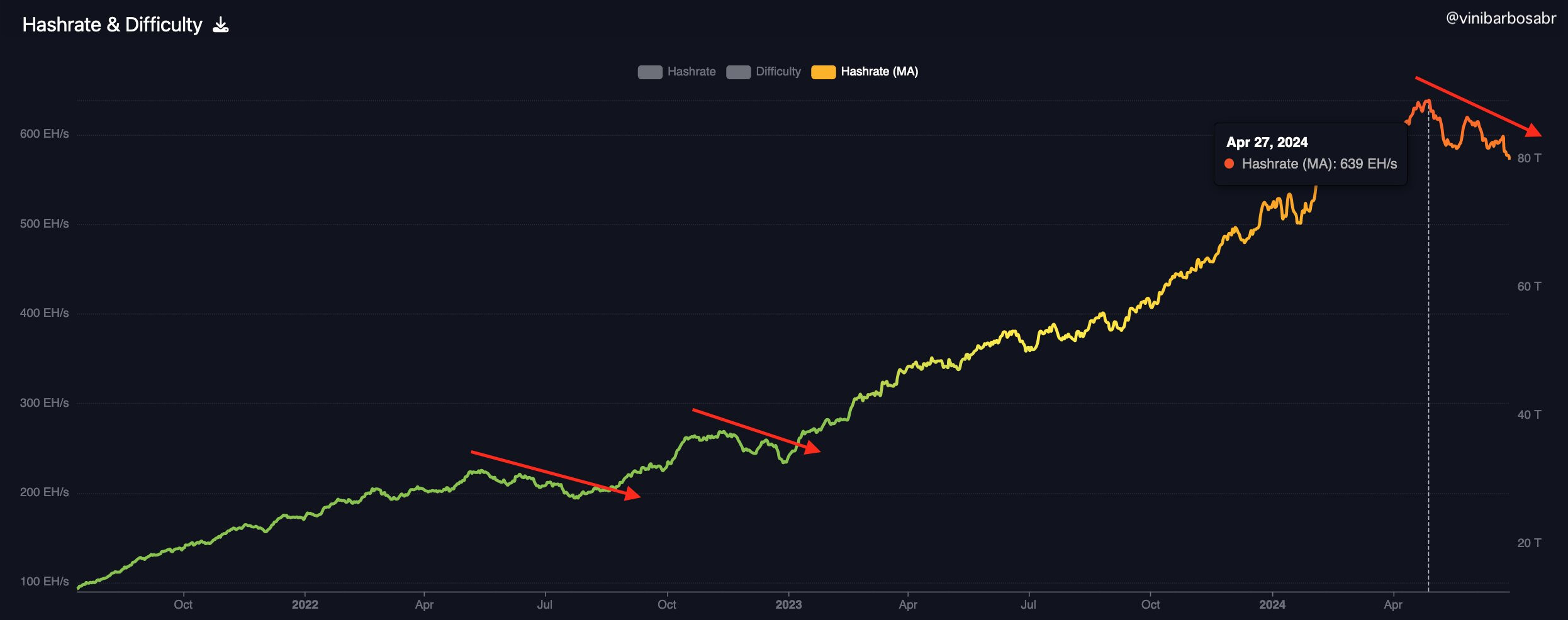
Task: Toggle the Hashrate series via its legend label
Action: [691, 72]
